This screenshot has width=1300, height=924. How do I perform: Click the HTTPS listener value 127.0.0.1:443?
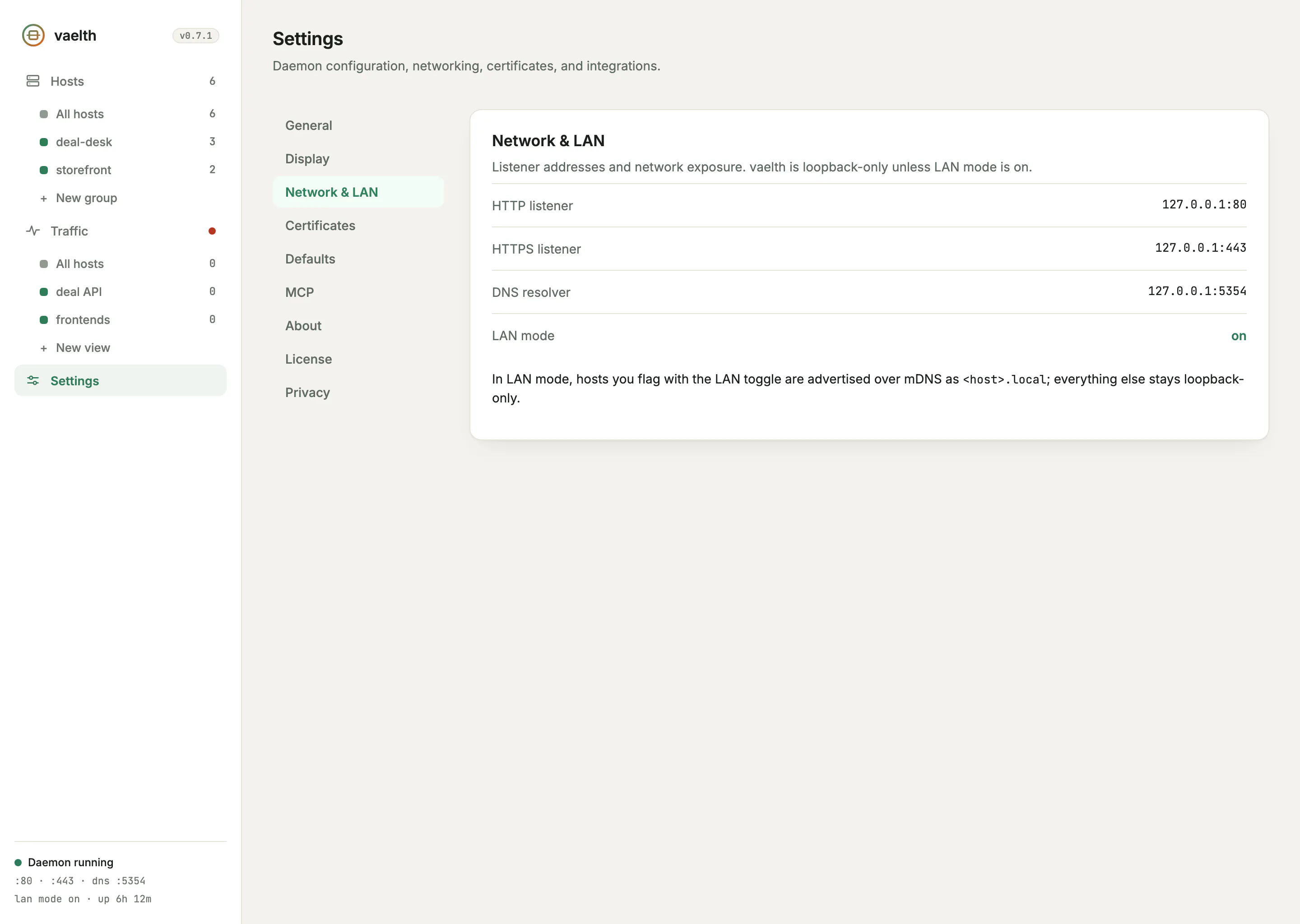[x=1200, y=248]
